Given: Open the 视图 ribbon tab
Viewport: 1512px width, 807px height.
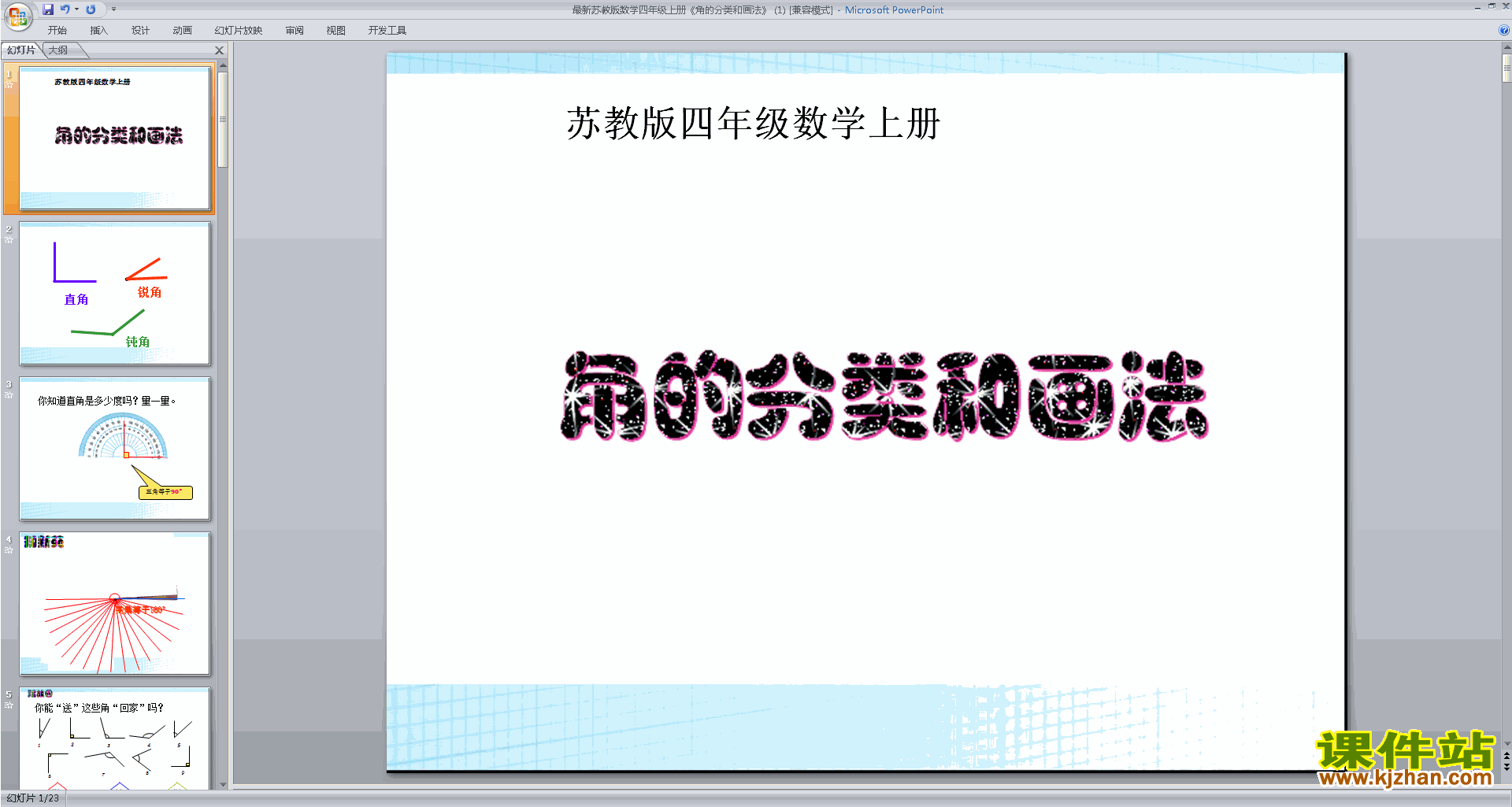Looking at the screenshot, I should point(336,31).
